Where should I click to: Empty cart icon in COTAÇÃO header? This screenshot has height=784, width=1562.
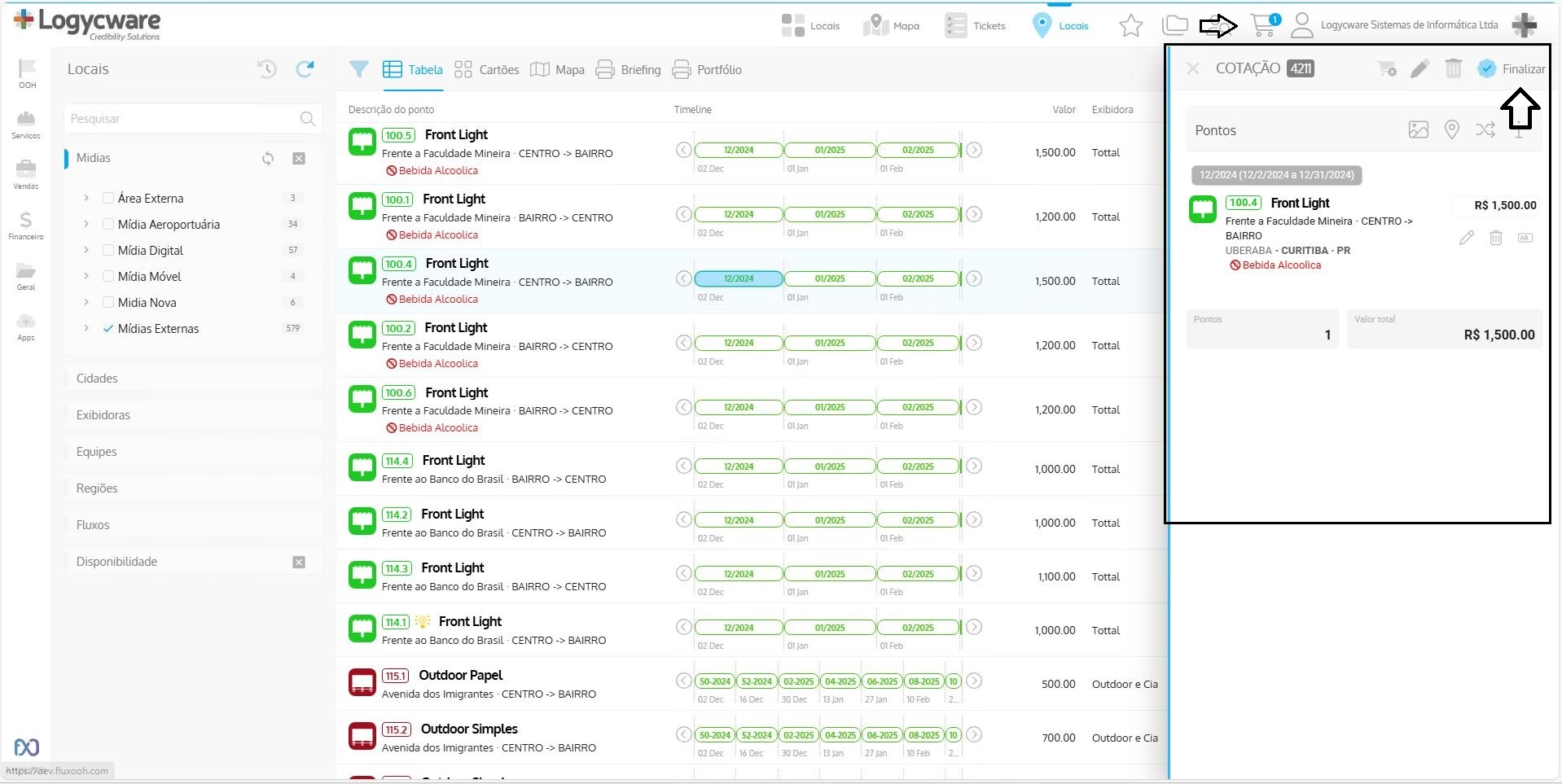click(1387, 68)
